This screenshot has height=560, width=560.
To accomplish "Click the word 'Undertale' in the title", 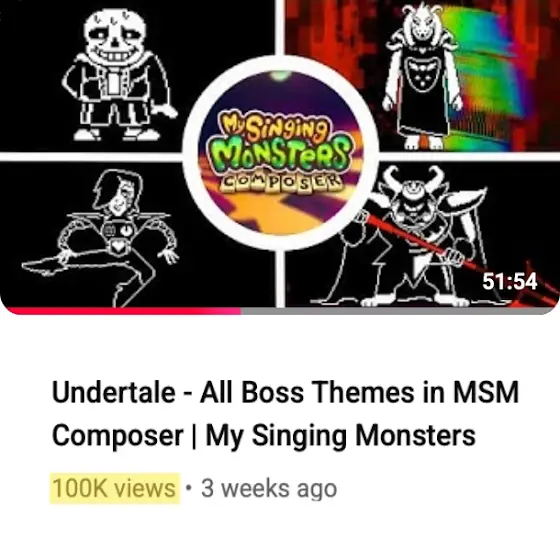I will pyautogui.click(x=113, y=392).
